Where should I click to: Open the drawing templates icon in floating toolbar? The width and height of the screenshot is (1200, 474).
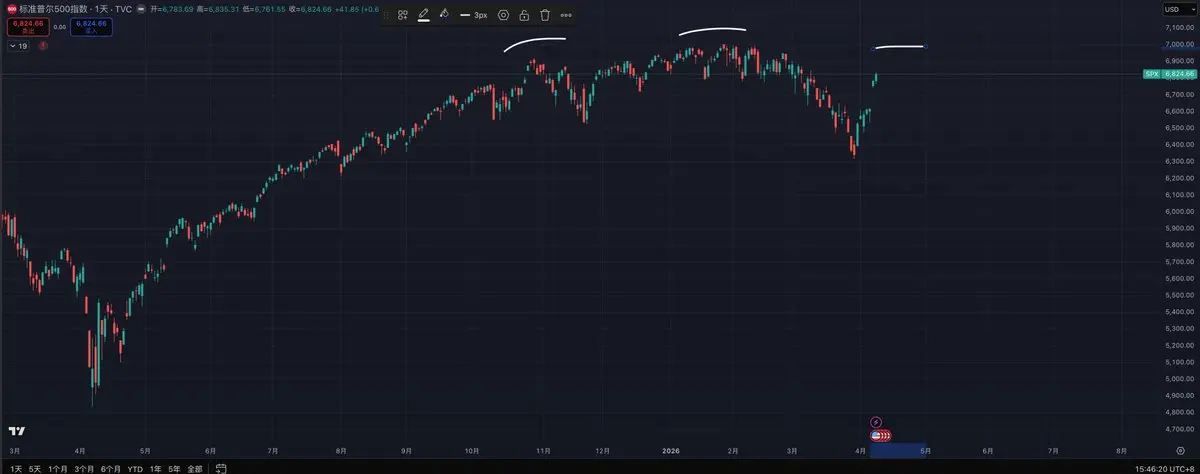click(403, 15)
